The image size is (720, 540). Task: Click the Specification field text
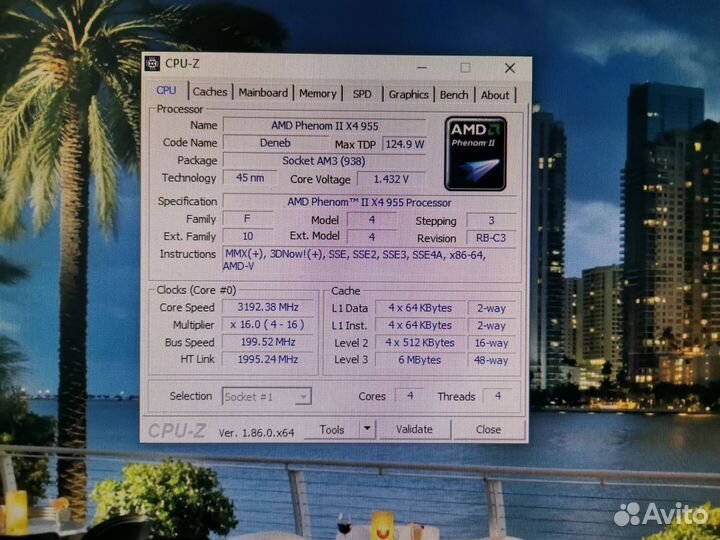point(369,202)
